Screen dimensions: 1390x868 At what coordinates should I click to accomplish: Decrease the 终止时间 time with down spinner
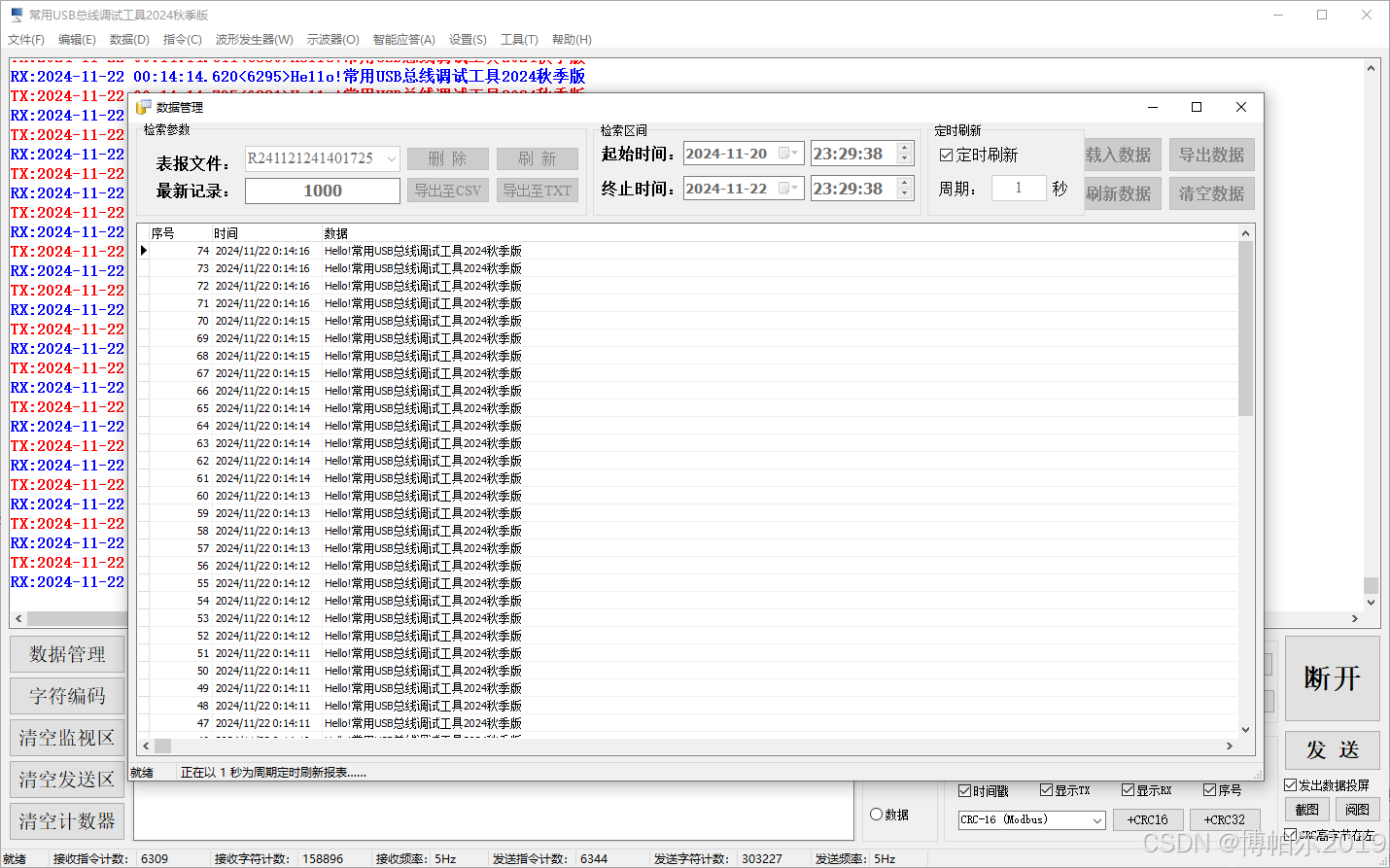(x=905, y=193)
